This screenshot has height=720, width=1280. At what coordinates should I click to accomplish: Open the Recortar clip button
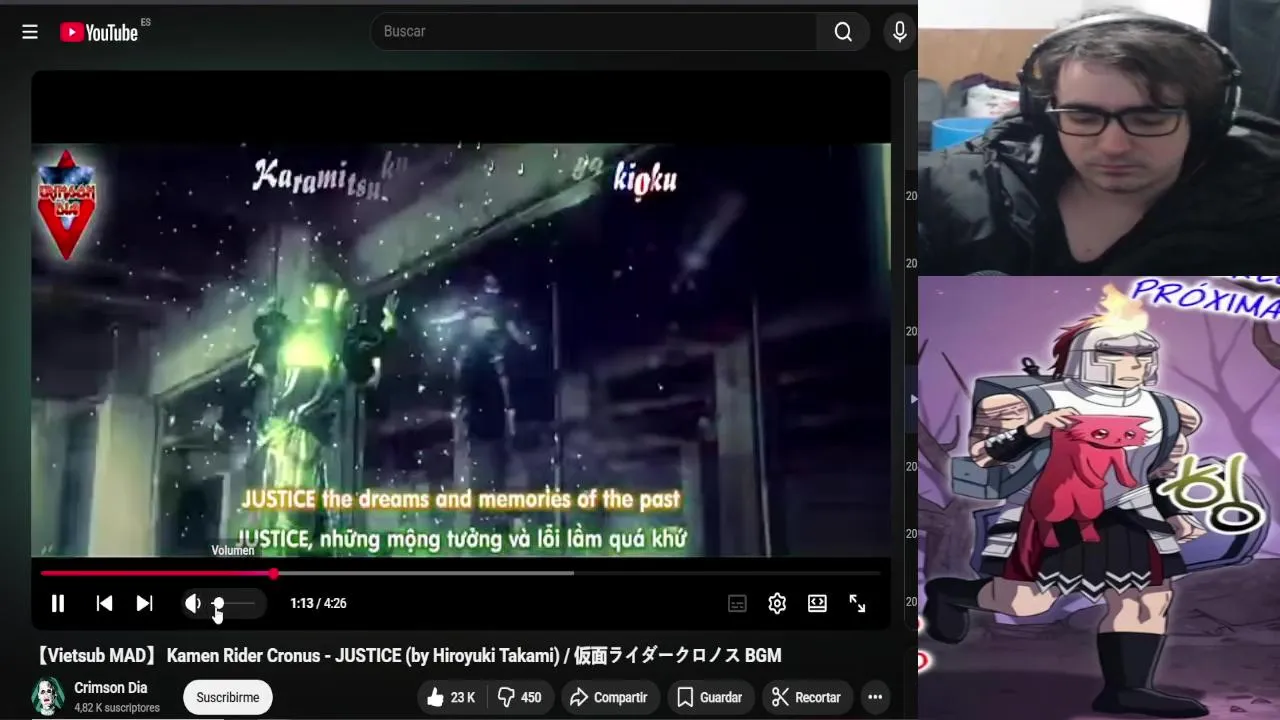point(806,697)
